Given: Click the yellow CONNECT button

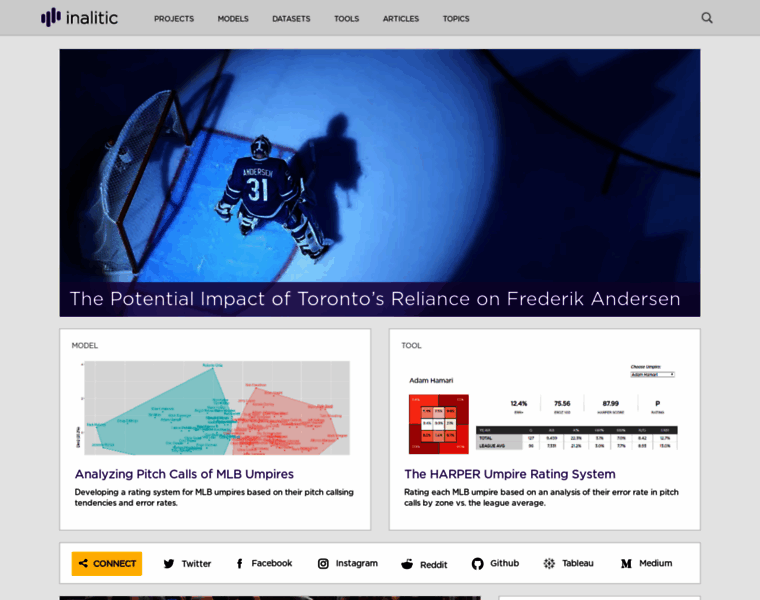Looking at the screenshot, I should [x=107, y=564].
